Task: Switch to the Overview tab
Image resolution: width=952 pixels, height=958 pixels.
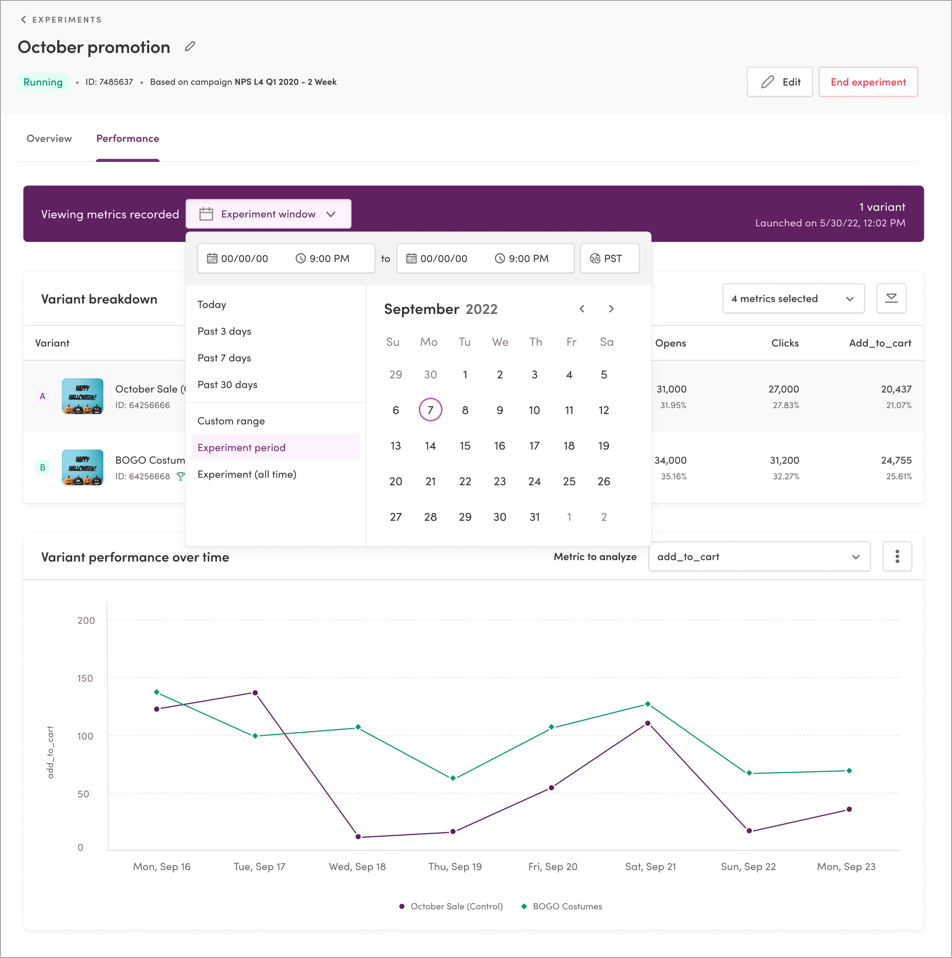Action: click(49, 139)
